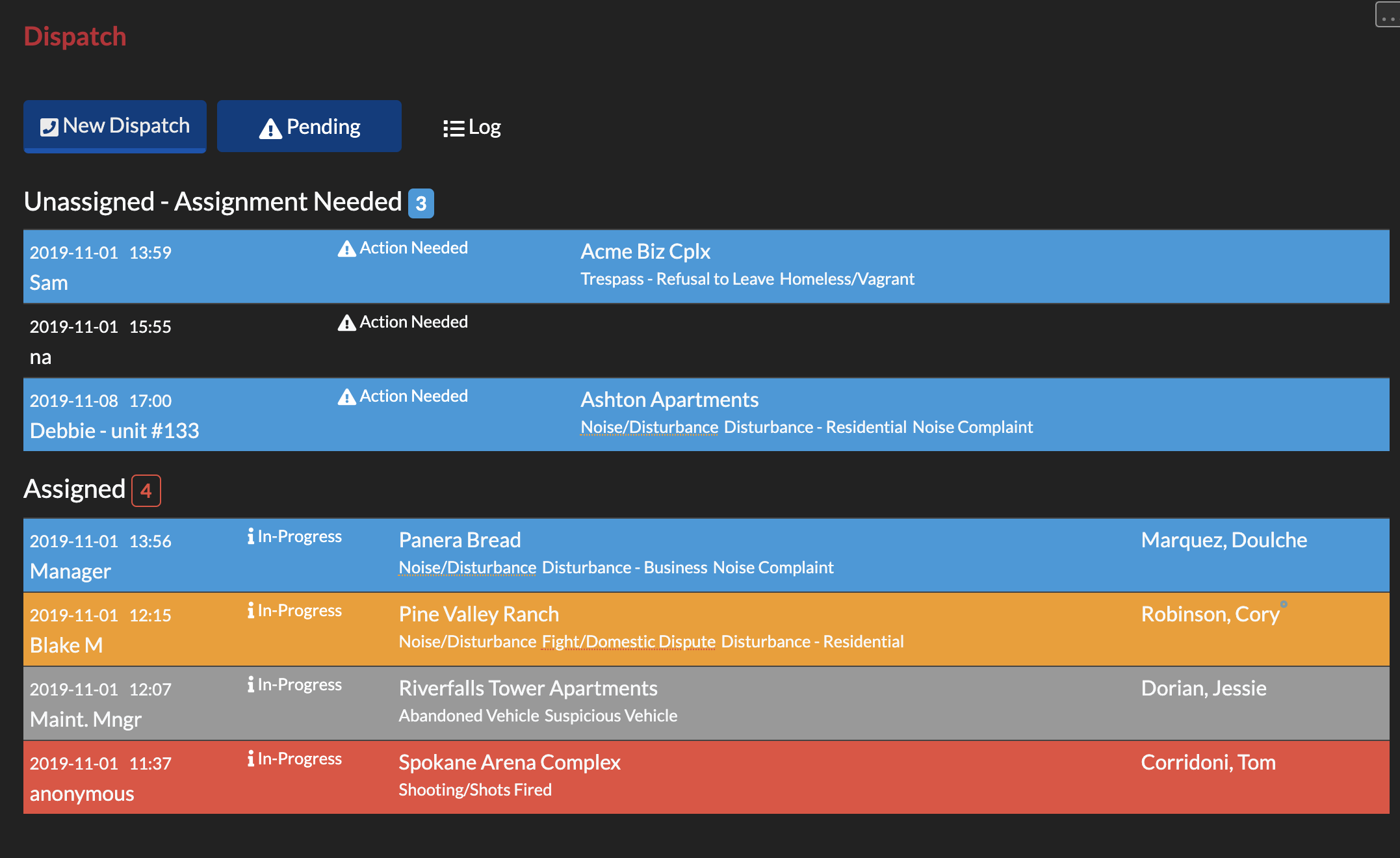
Task: Click the New Dispatch phone icon
Action: tap(51, 125)
